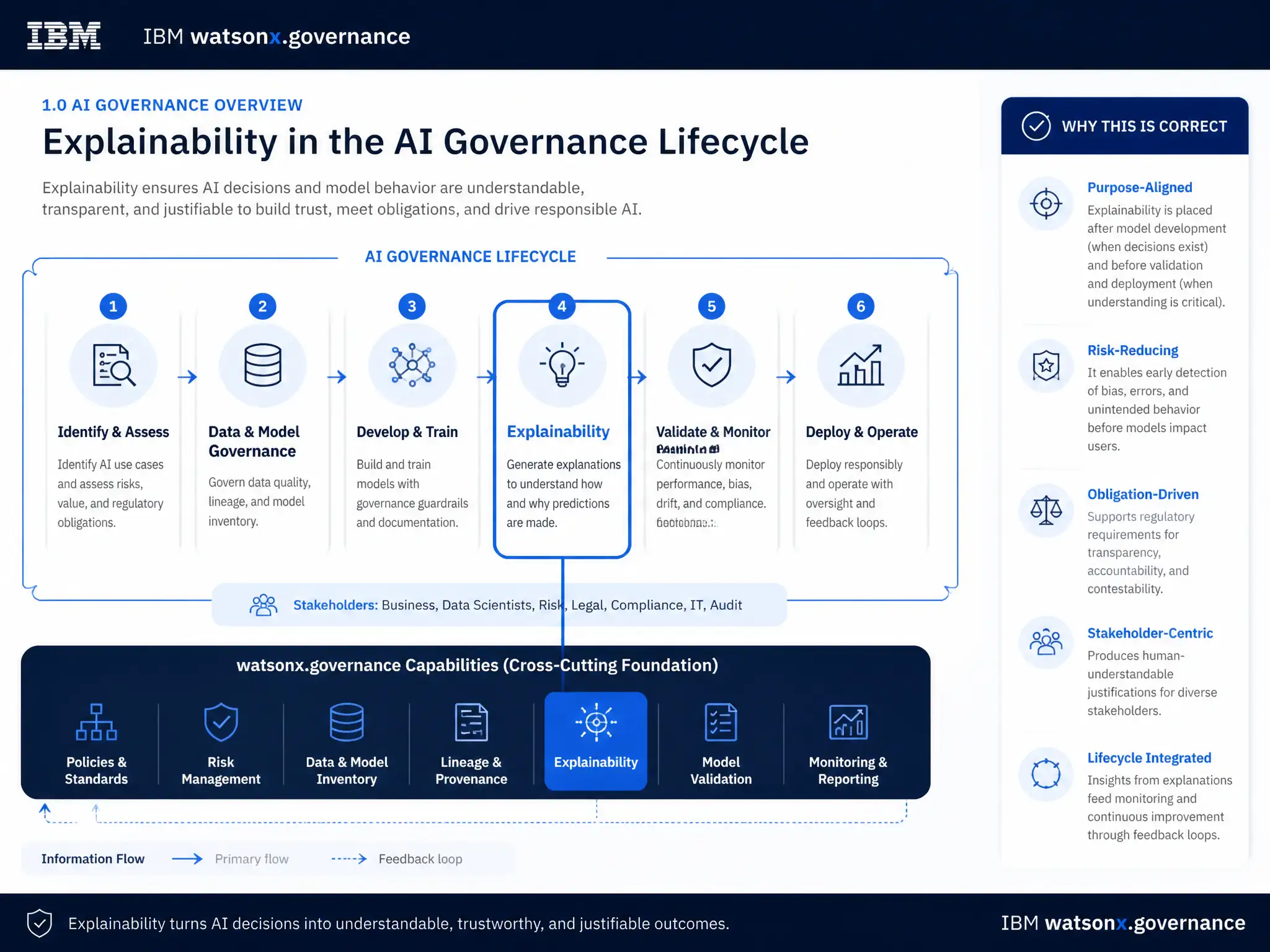Image resolution: width=1270 pixels, height=952 pixels.
Task: Click the Risk-Reducing heading link
Action: (1133, 350)
